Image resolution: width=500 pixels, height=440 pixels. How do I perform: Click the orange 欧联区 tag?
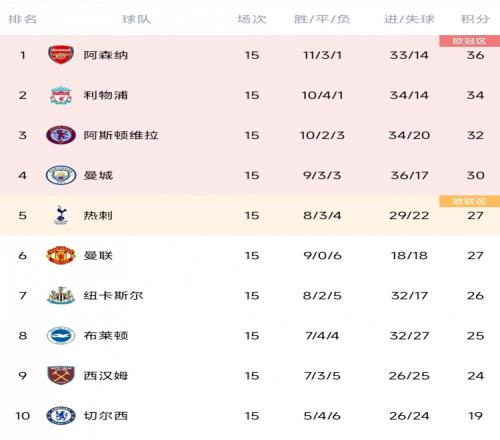point(469,201)
